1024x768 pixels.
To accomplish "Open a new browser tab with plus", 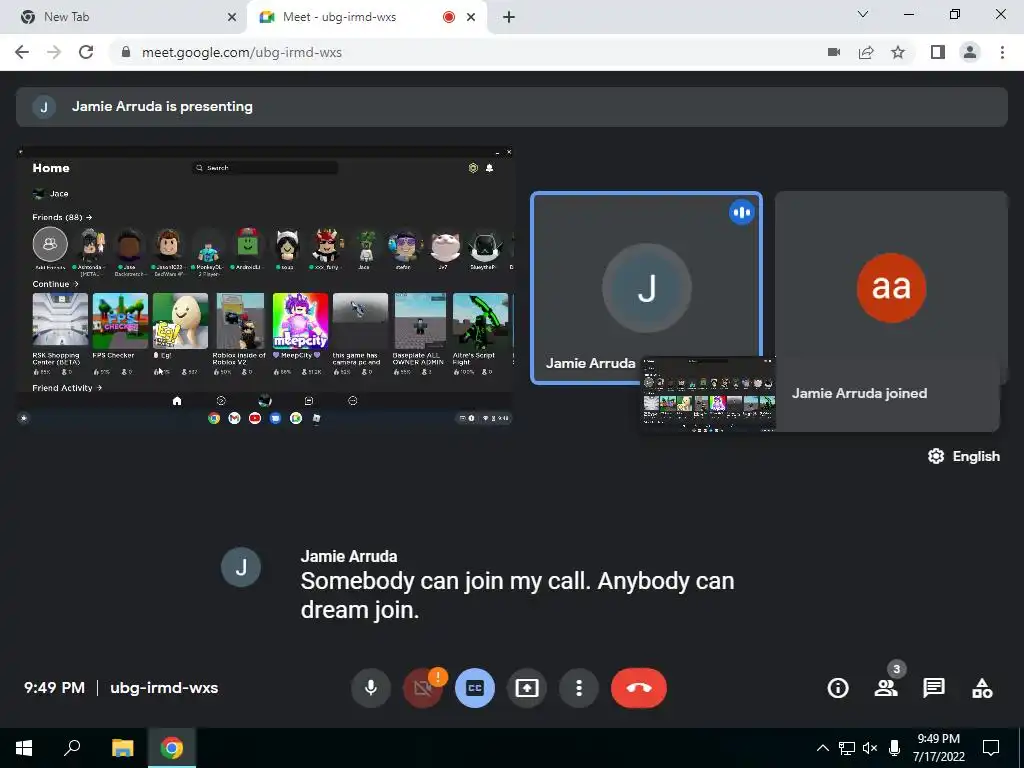I will [x=509, y=17].
